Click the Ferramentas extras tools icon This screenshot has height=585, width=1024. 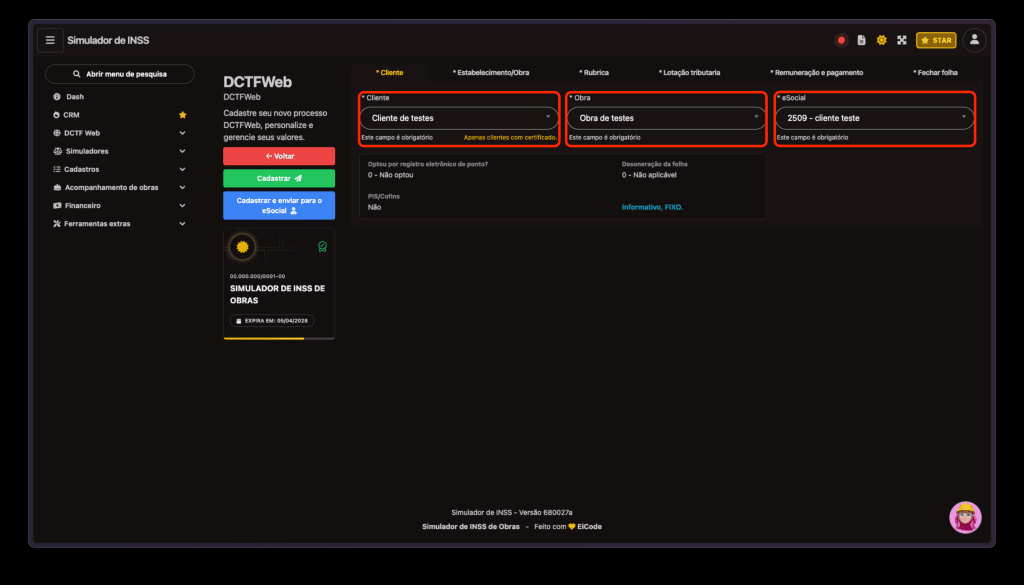57,224
